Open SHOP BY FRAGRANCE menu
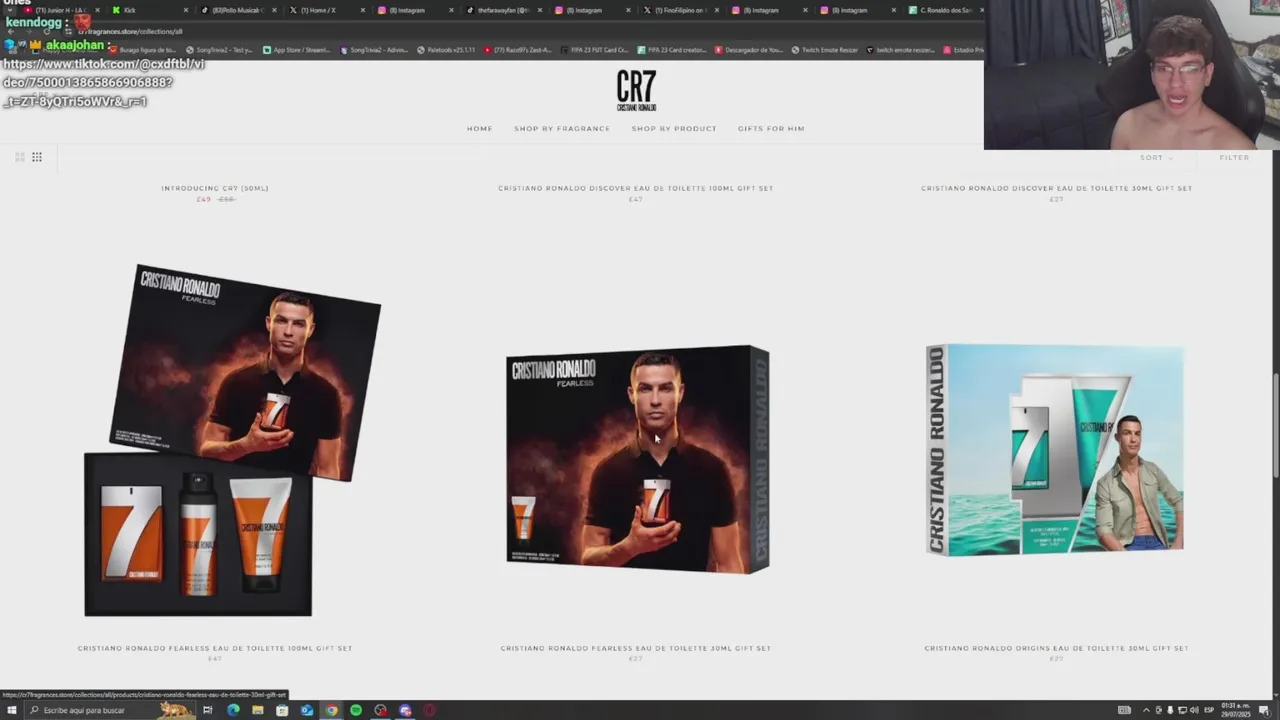 pyautogui.click(x=562, y=128)
